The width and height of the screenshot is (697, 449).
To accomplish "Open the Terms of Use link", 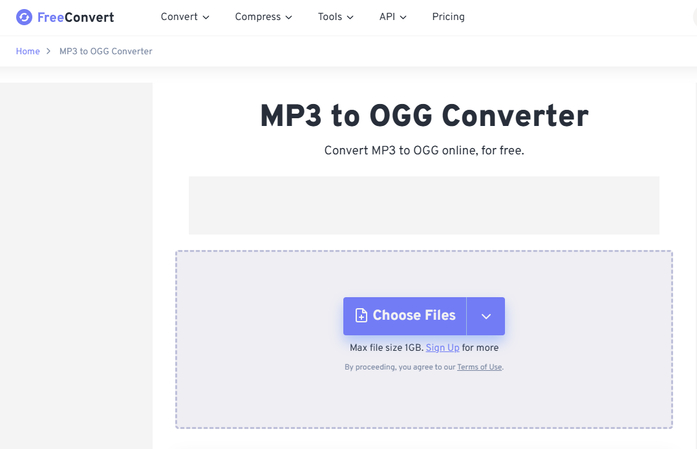I will point(479,367).
